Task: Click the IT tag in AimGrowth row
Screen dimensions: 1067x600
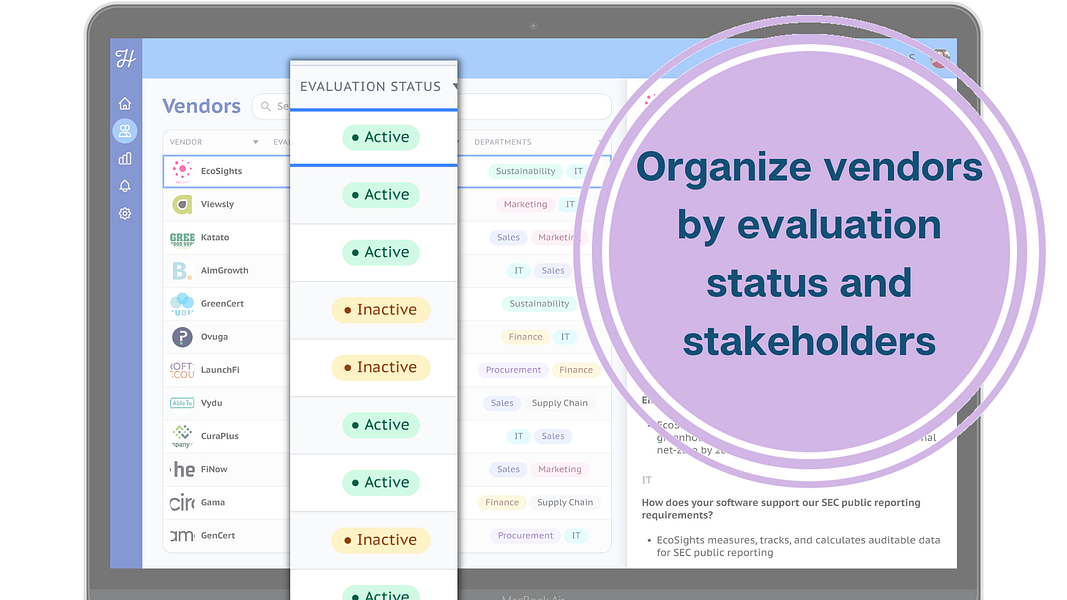Action: [x=519, y=271]
